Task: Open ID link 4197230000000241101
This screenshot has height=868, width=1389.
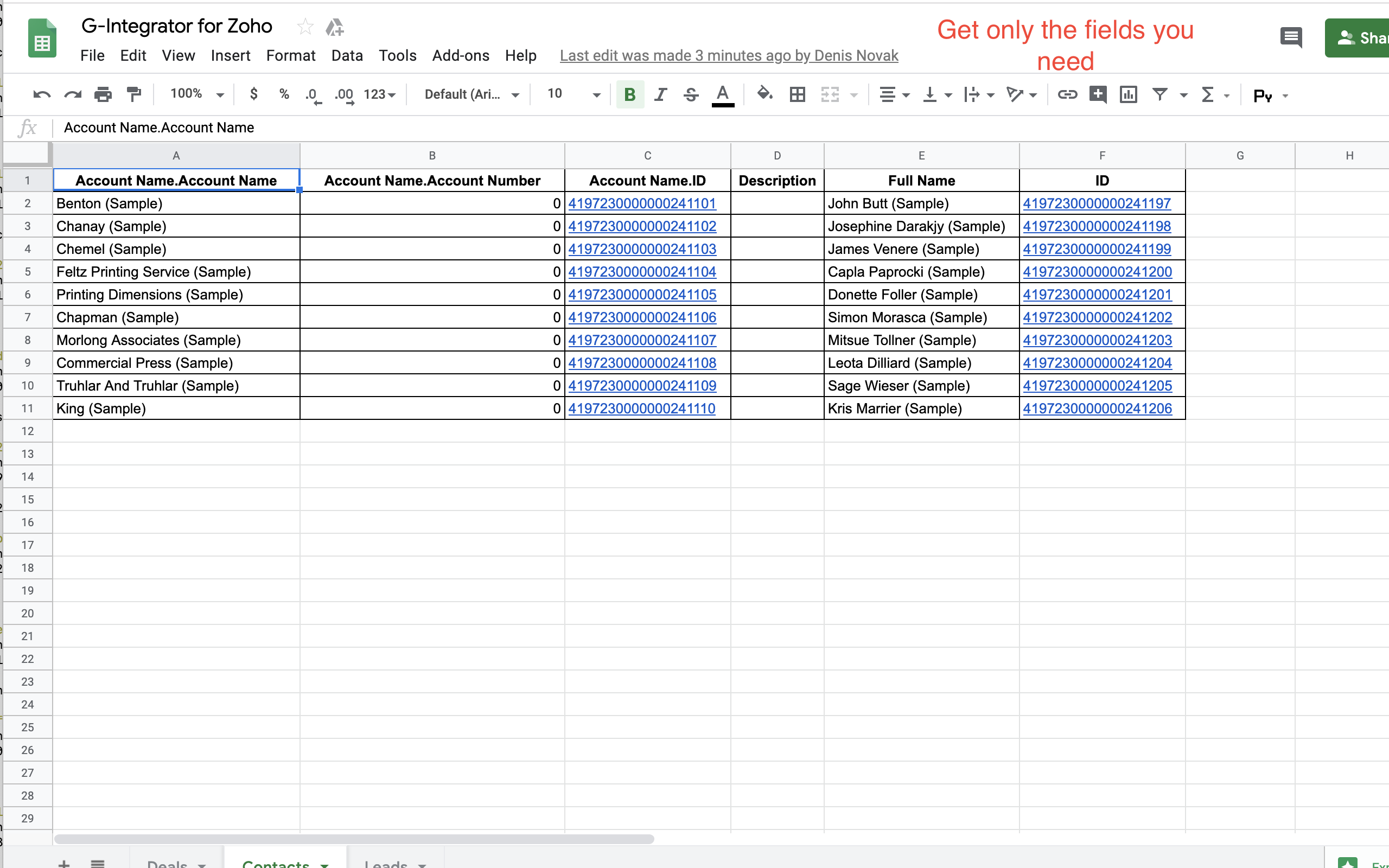Action: pos(642,203)
